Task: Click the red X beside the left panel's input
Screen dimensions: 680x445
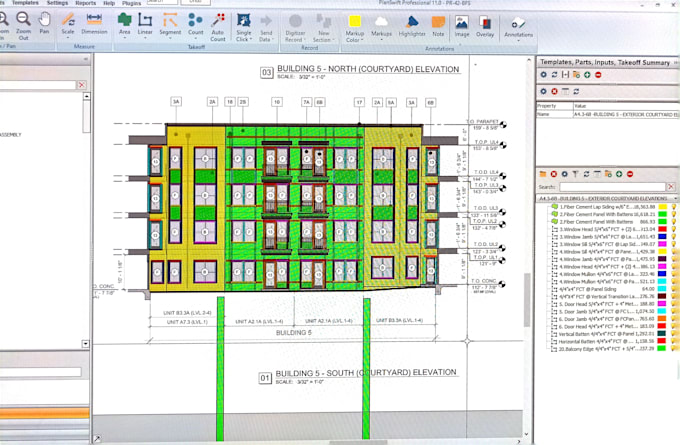Action: tap(82, 85)
